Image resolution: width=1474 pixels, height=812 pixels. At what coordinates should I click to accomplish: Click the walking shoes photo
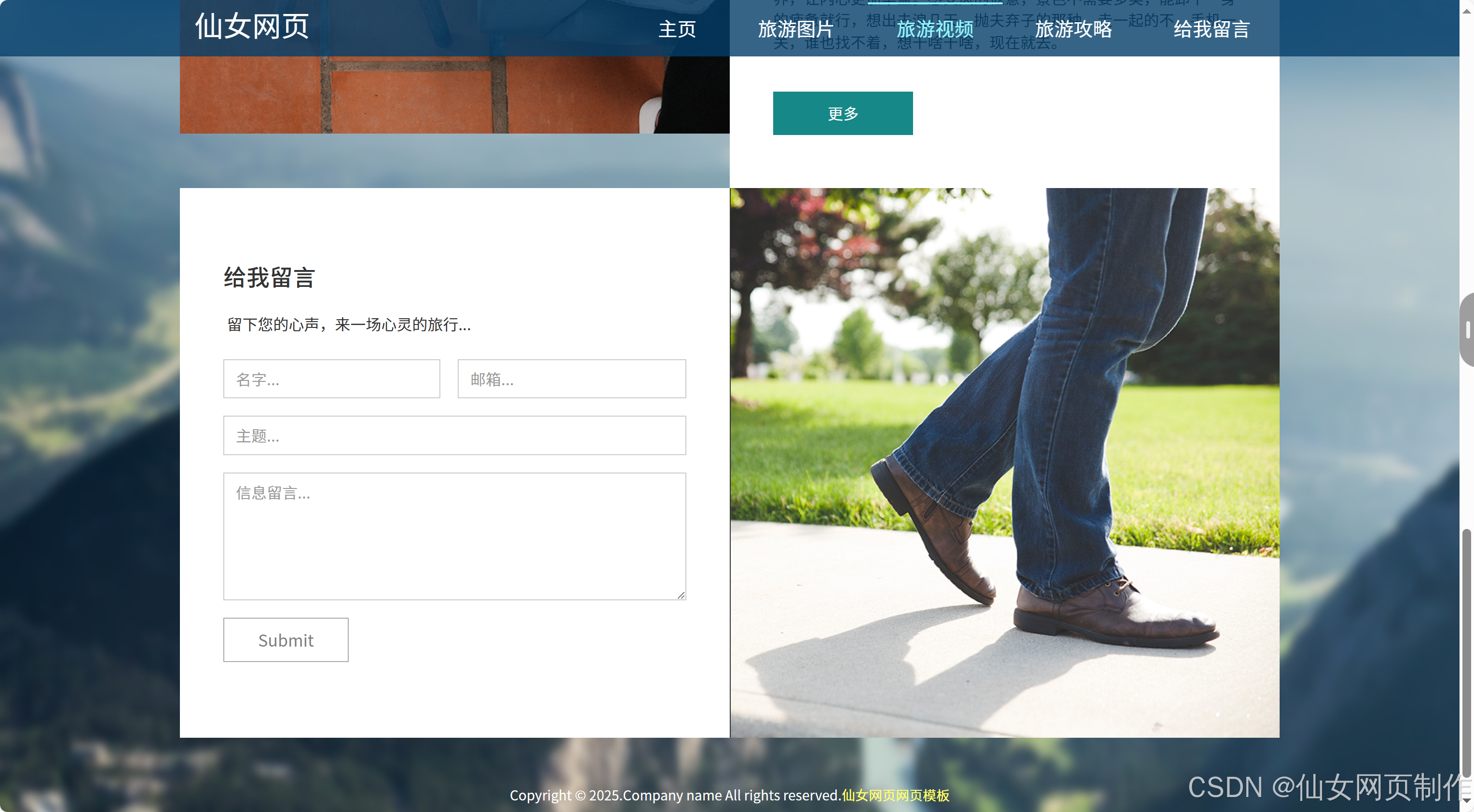click(1005, 462)
